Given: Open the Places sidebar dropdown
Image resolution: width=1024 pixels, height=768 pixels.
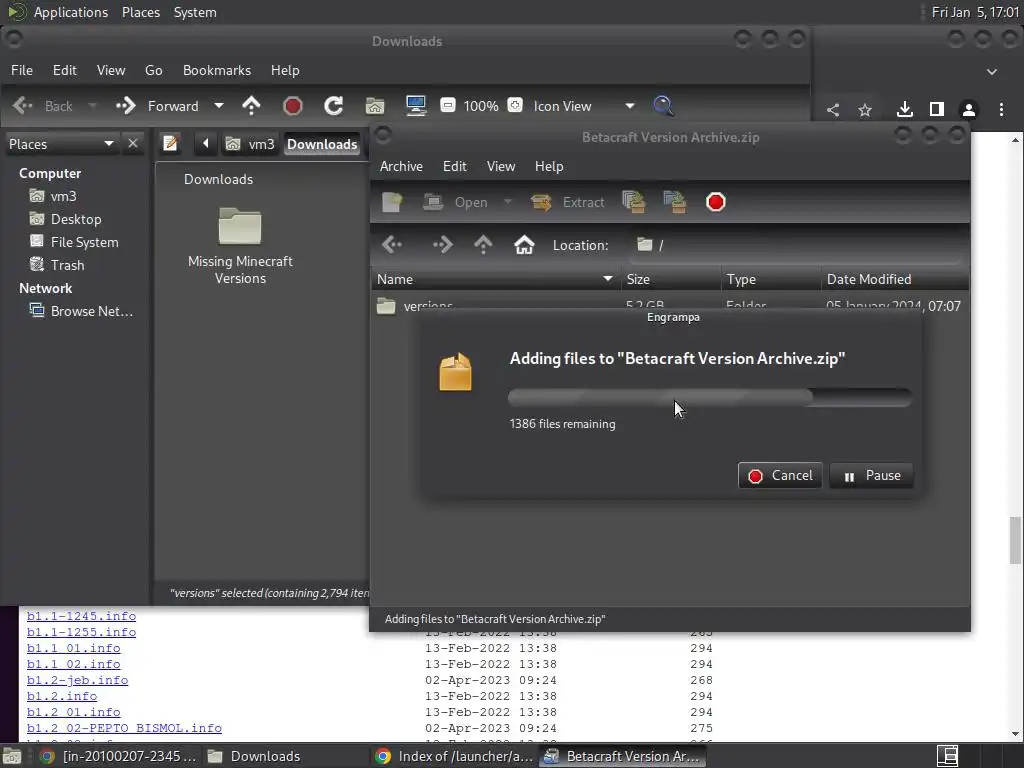Looking at the screenshot, I should point(61,144).
